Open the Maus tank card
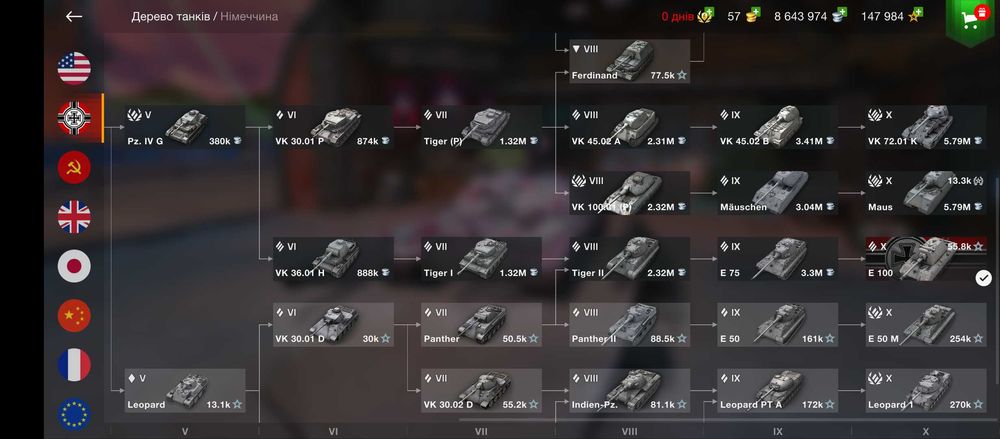 coord(925,193)
